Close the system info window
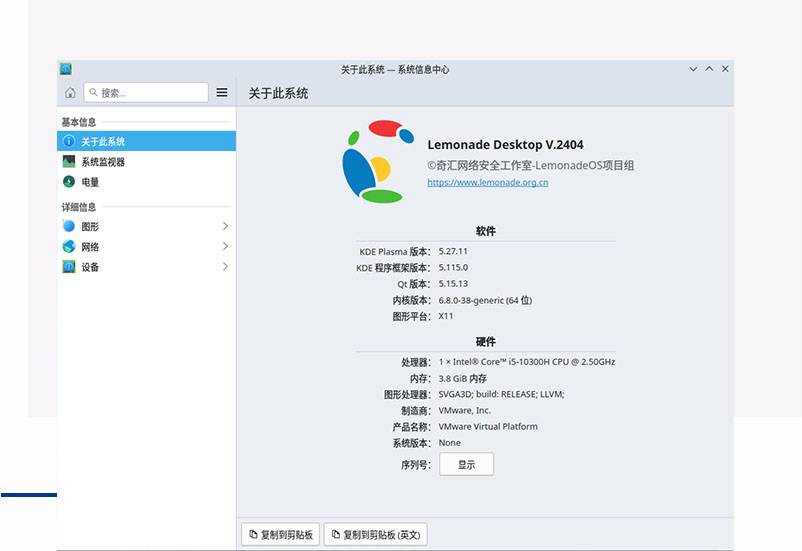The width and height of the screenshot is (802, 551). tap(725, 69)
